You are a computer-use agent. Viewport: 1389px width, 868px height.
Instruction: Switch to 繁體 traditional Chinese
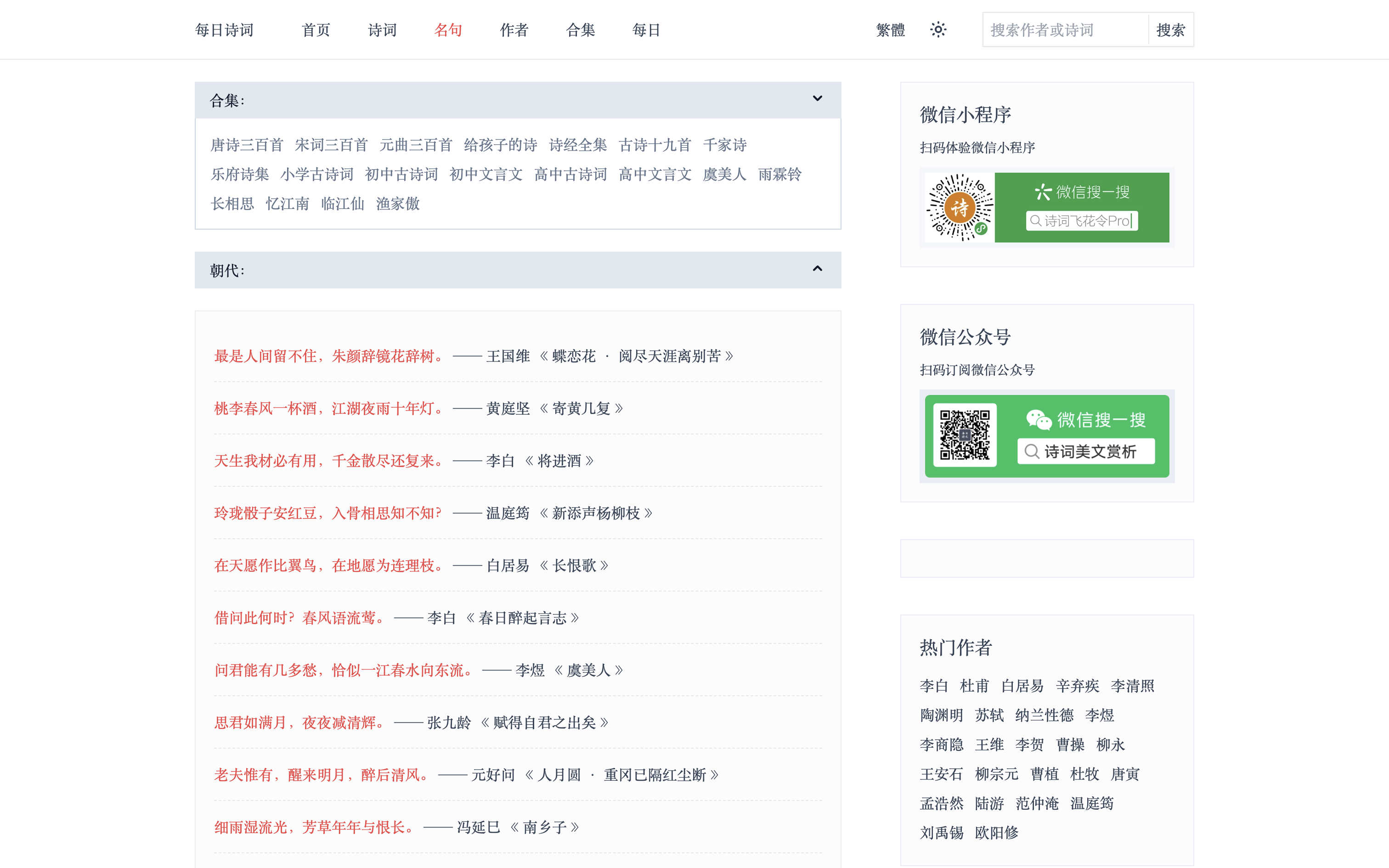coord(890,29)
